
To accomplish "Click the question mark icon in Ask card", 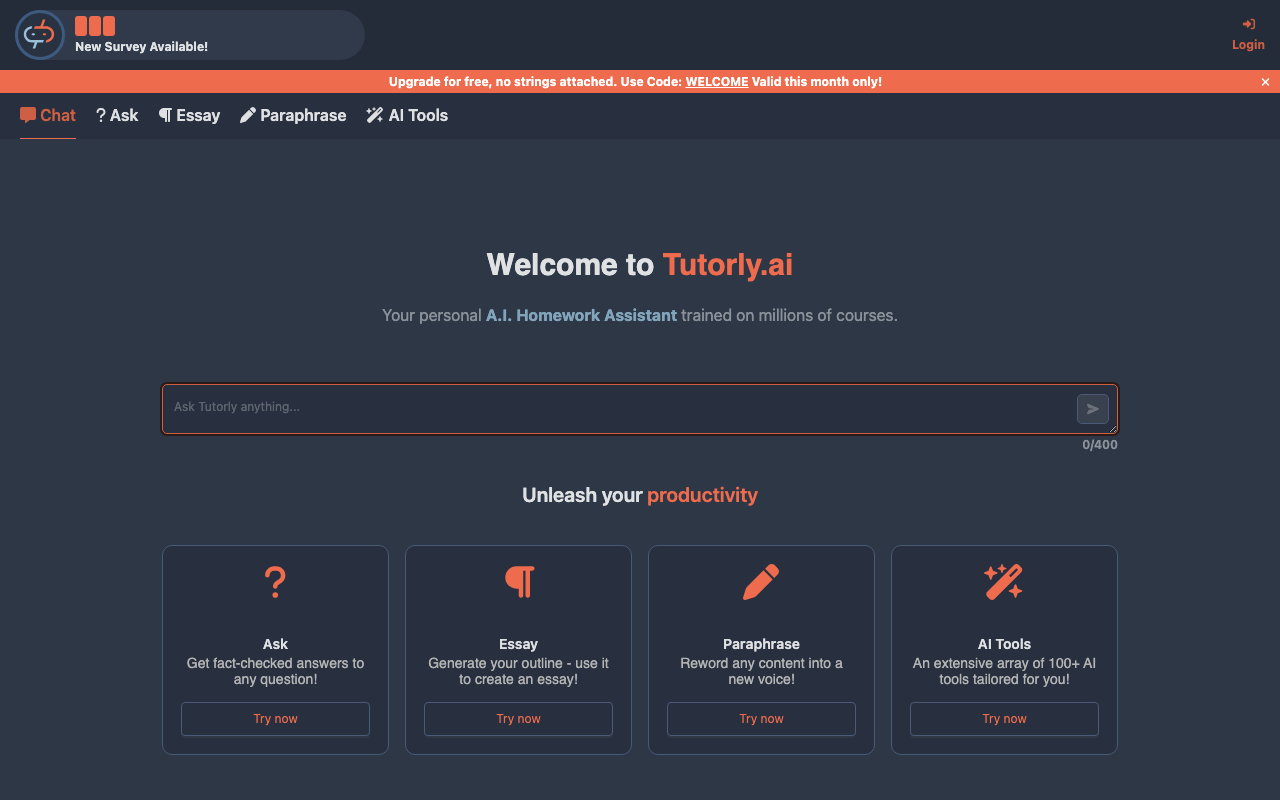I will (275, 581).
